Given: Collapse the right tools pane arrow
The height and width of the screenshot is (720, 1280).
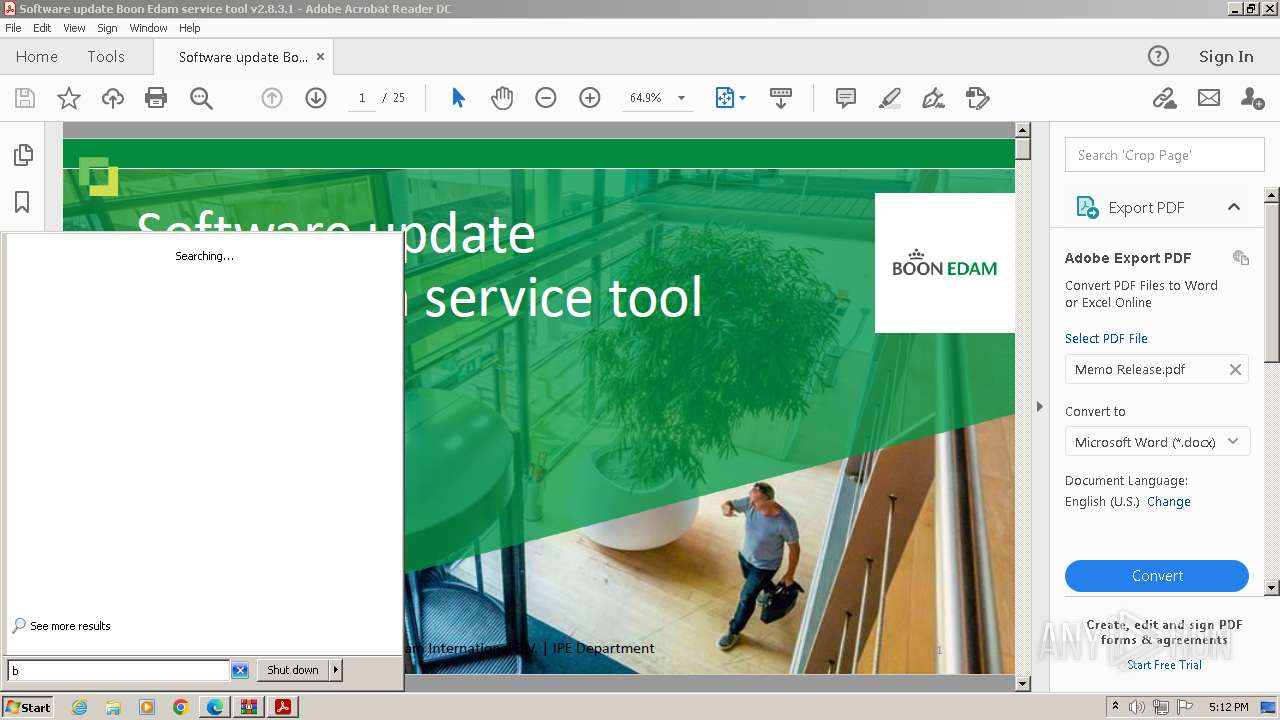Looking at the screenshot, I should 1039,407.
